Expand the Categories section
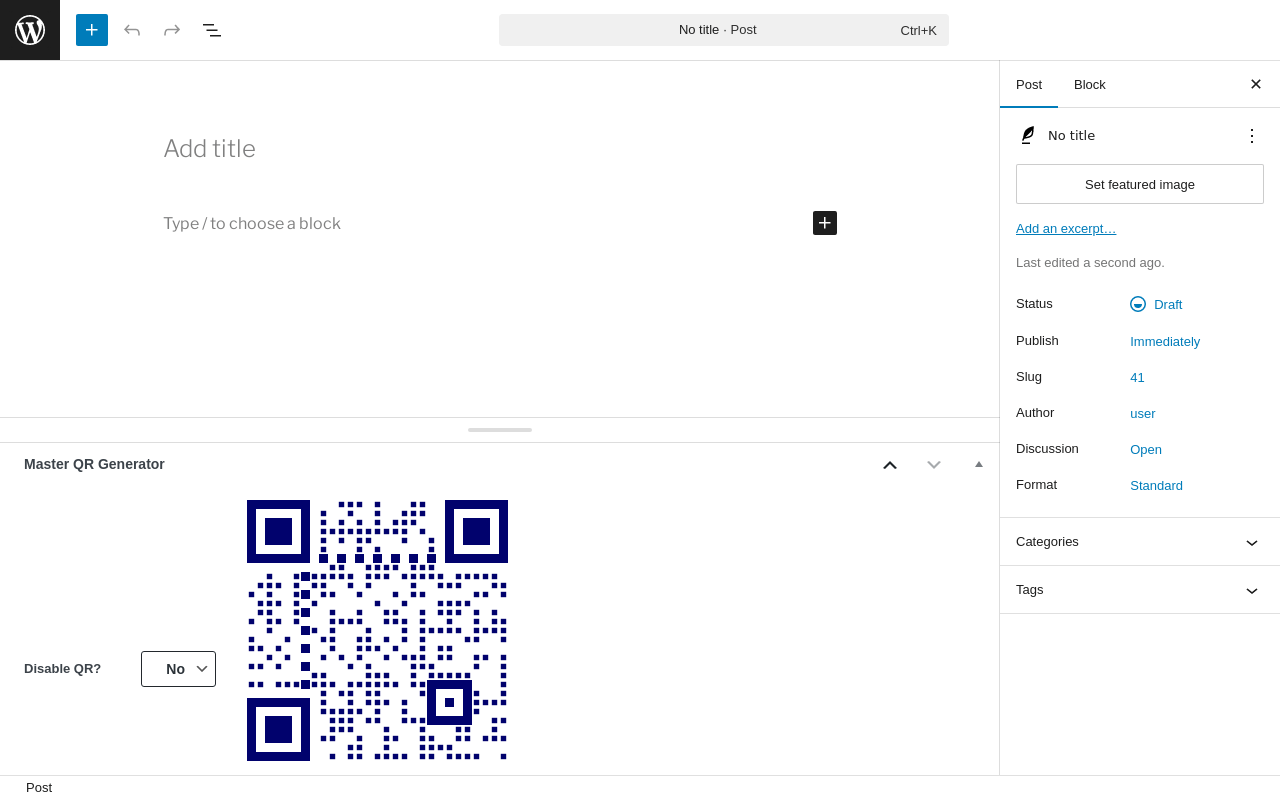 click(x=1140, y=542)
